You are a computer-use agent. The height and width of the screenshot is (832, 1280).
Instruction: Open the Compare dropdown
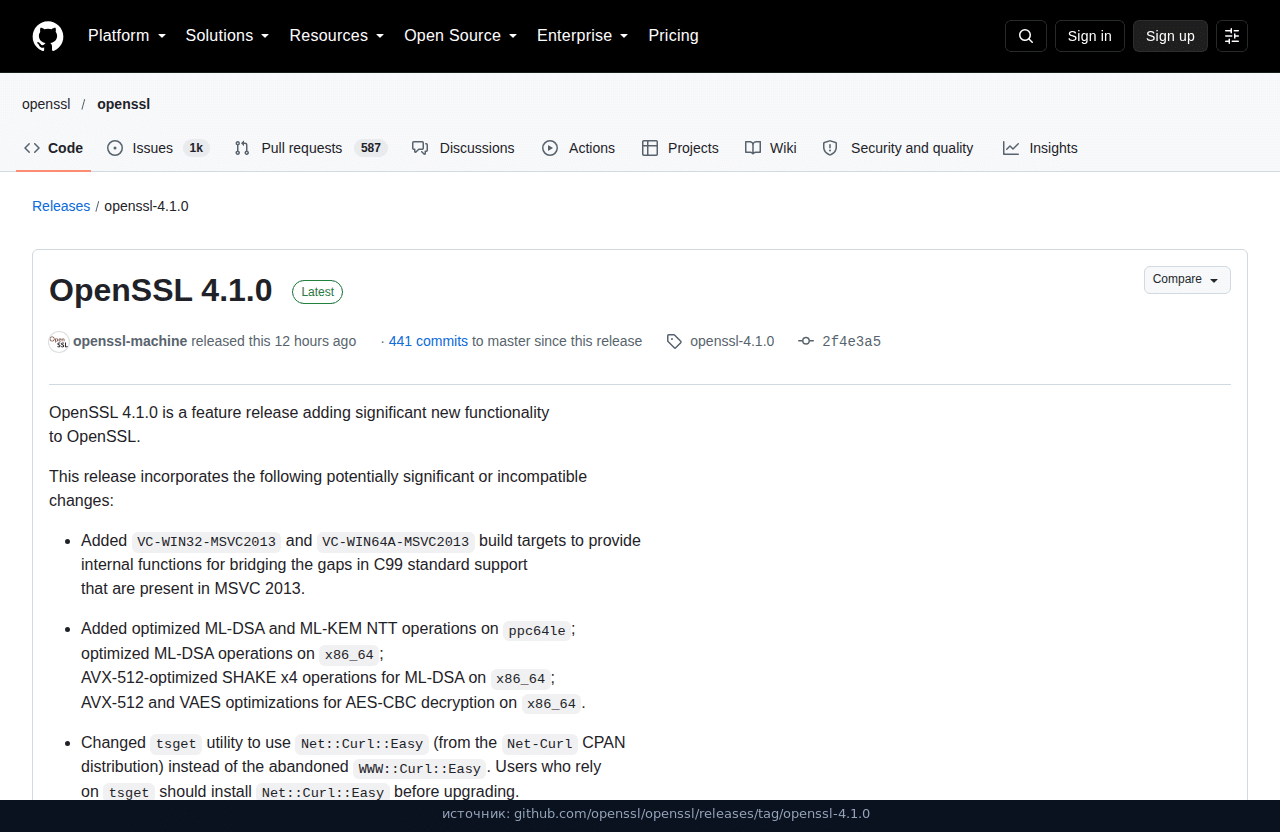1187,280
